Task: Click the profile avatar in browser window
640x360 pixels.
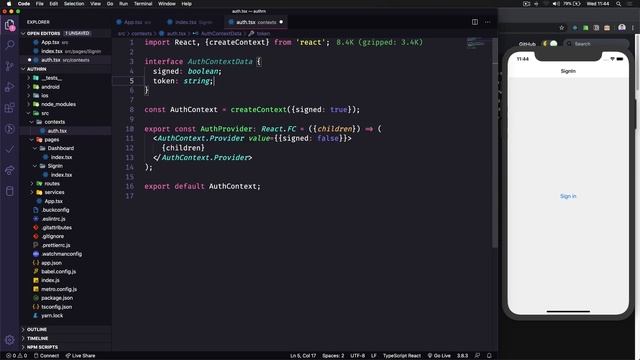Action: 622,27
